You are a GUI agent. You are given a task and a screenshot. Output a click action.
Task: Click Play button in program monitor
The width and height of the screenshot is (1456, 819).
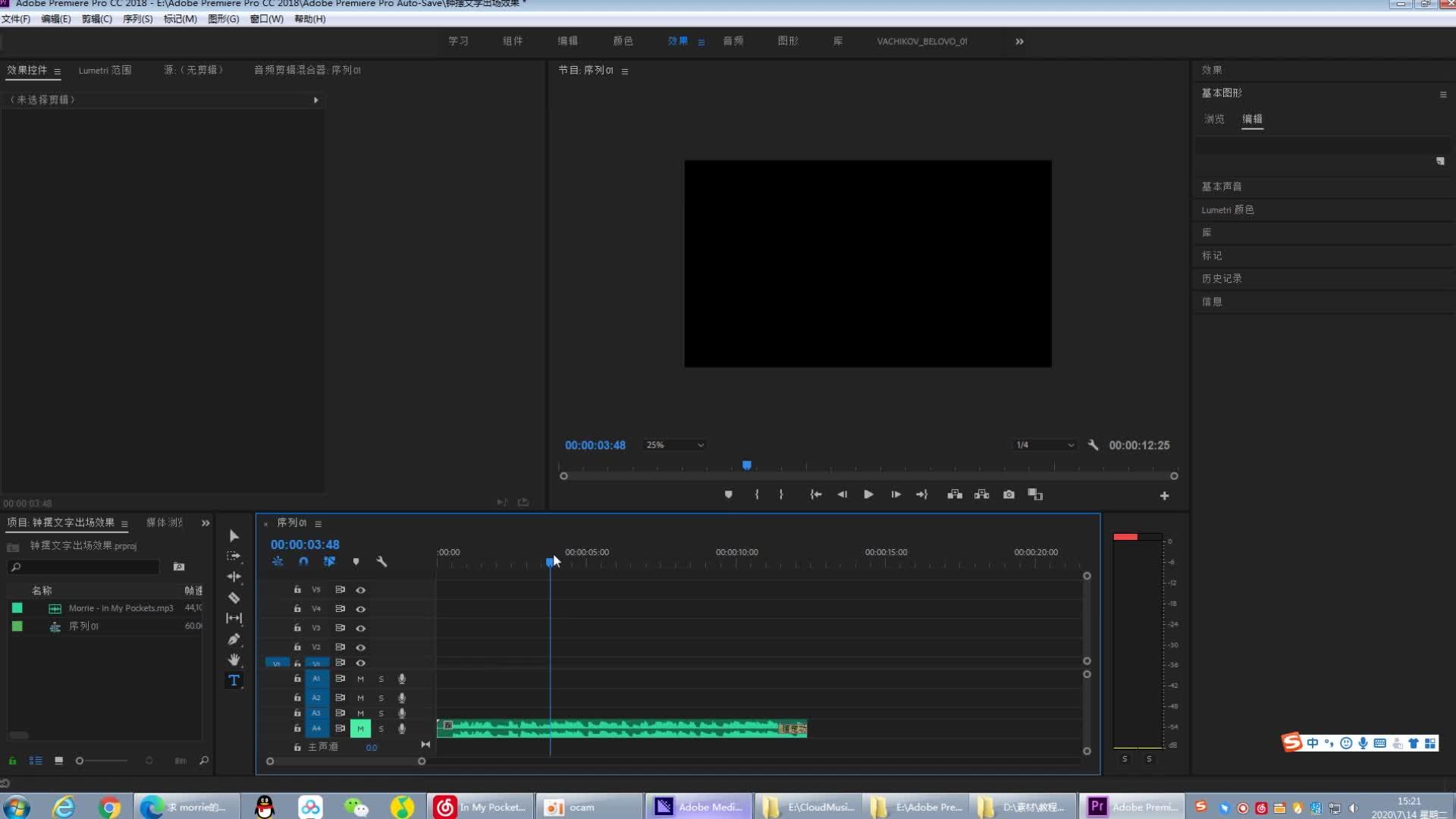867,494
